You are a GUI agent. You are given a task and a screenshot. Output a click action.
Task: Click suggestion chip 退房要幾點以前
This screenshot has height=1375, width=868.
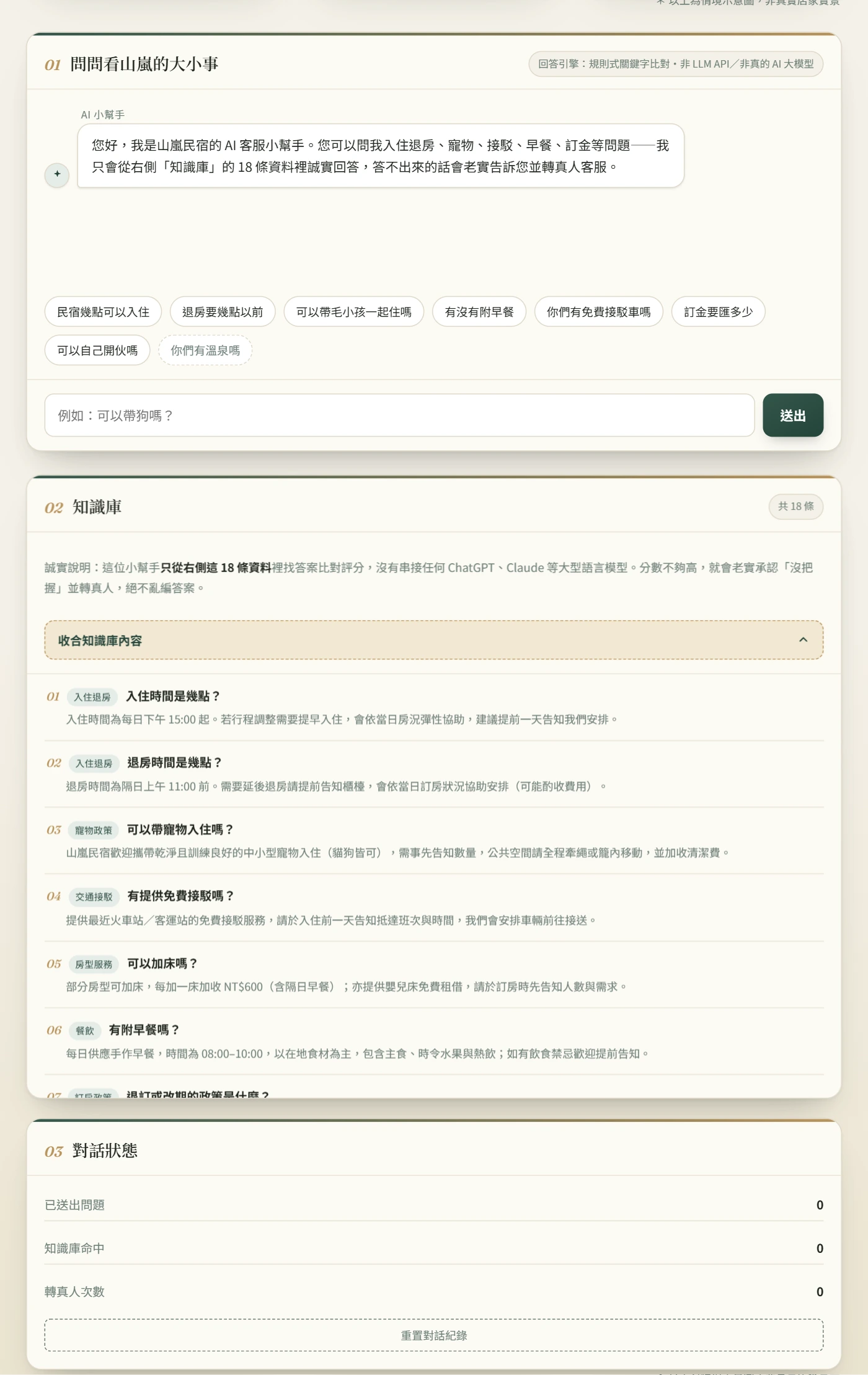click(223, 311)
